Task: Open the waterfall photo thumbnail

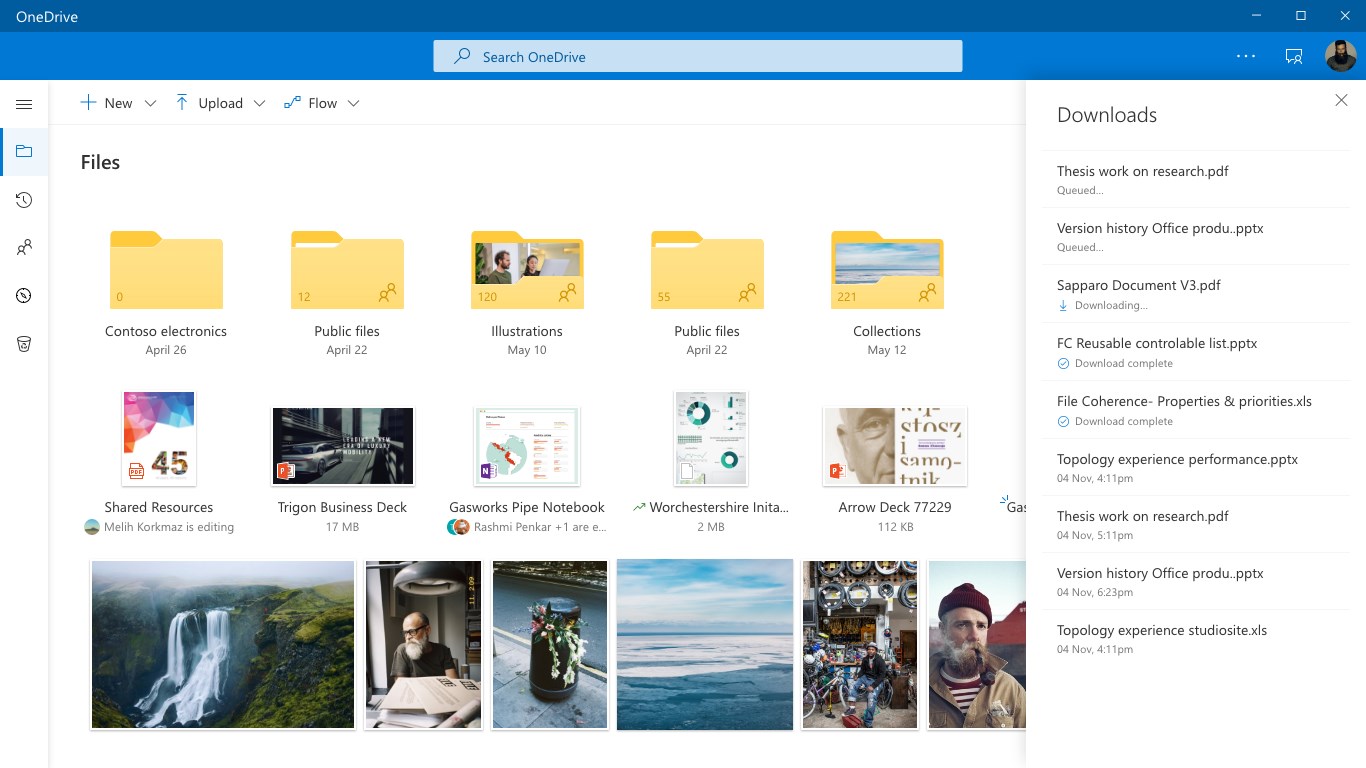Action: pos(223,644)
